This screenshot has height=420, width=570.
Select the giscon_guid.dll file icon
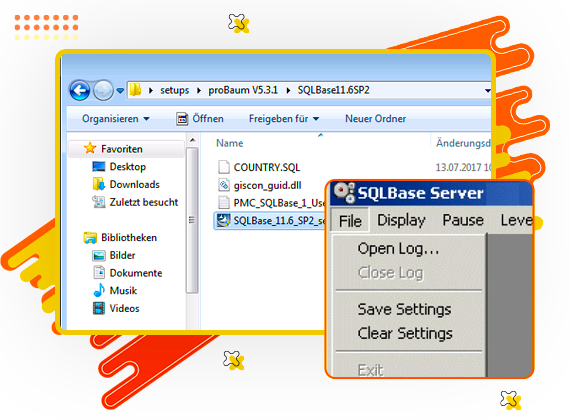click(223, 185)
